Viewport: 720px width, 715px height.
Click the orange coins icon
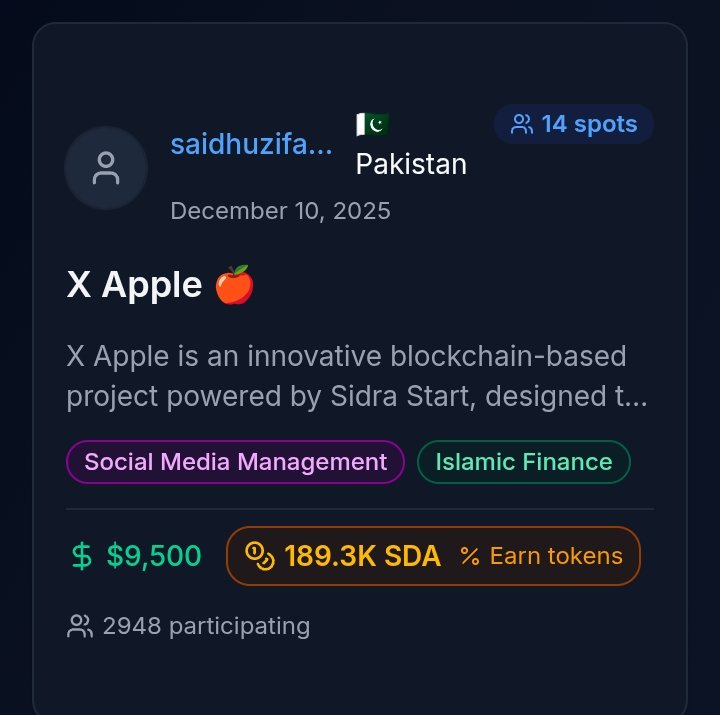(260, 556)
